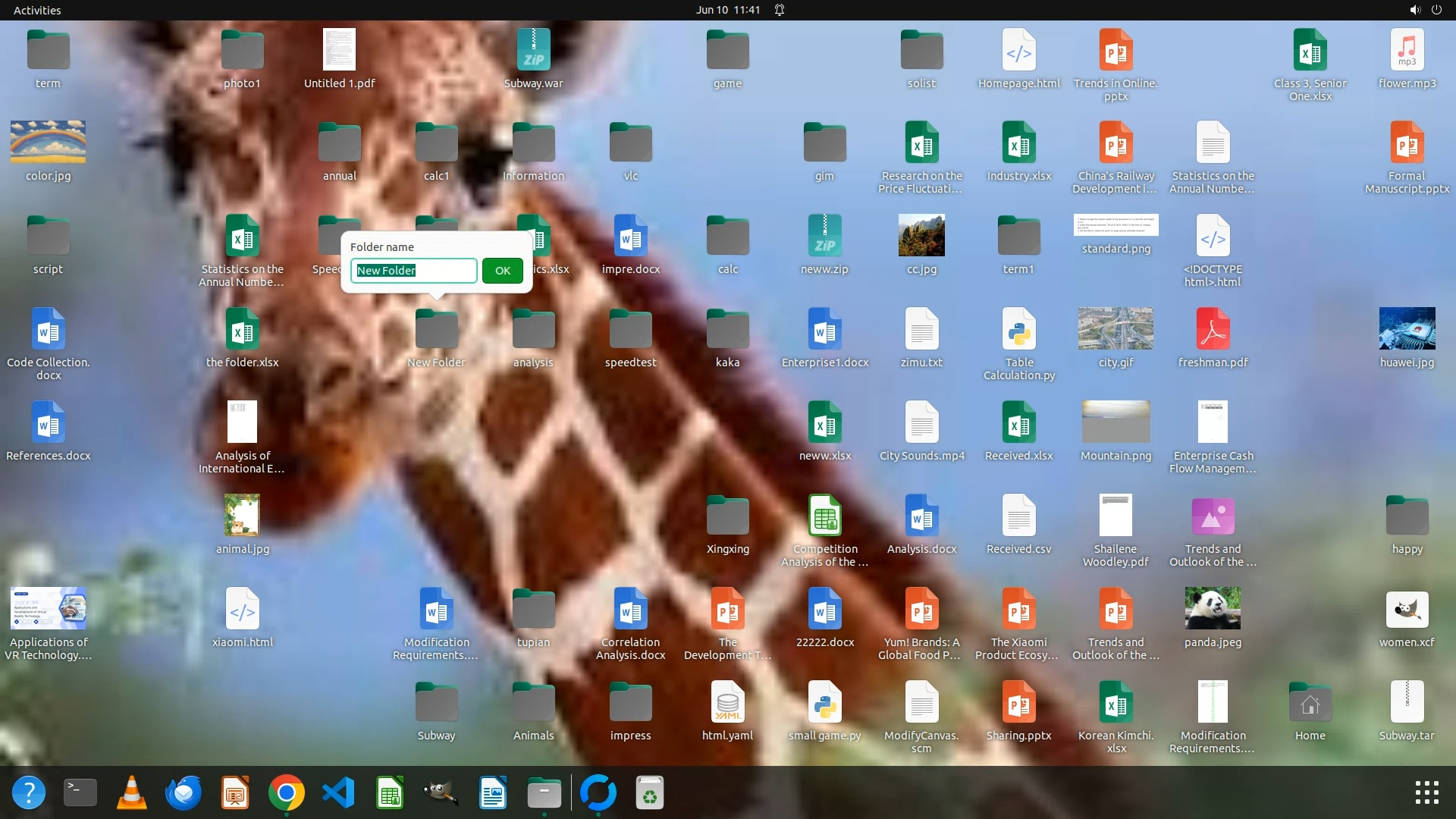Select the flower.mp3 file icon
Image resolution: width=1456 pixels, height=819 pixels.
point(1407,50)
